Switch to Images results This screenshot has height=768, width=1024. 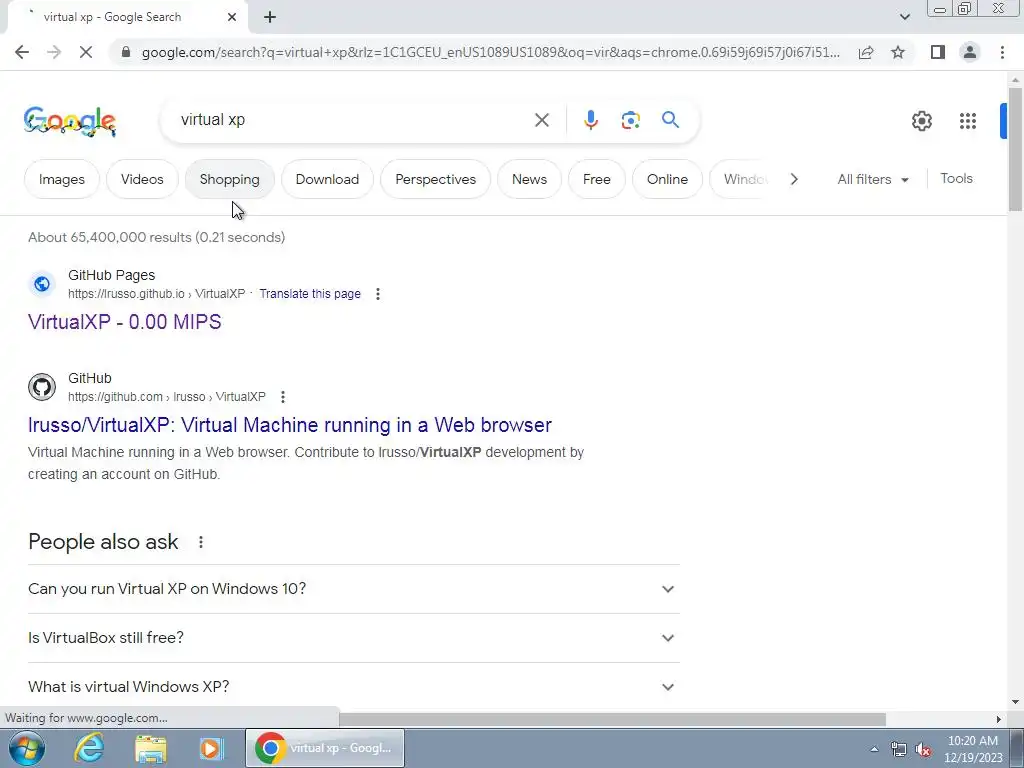61,179
